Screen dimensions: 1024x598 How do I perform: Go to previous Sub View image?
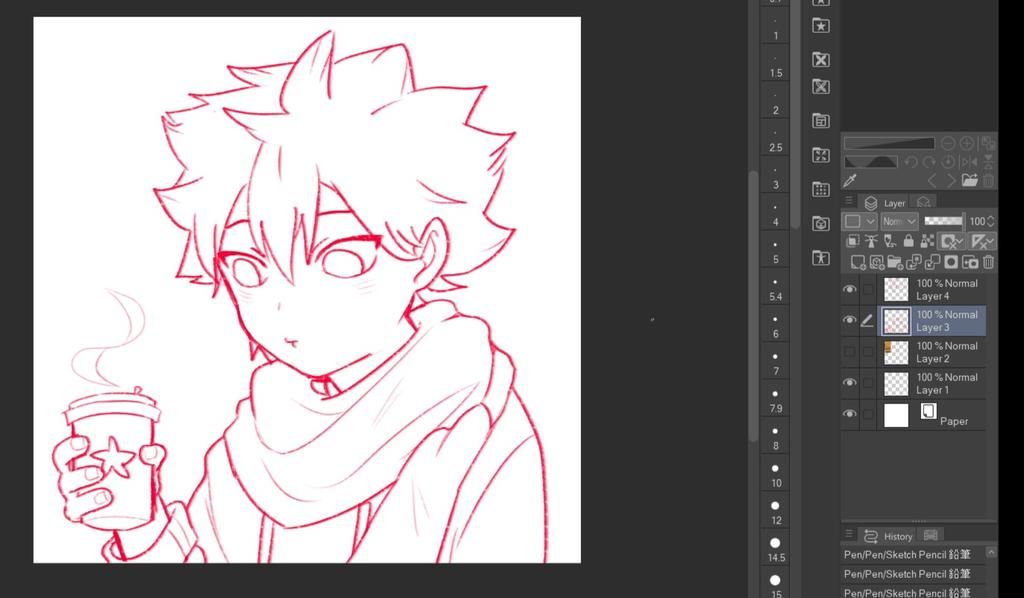click(x=932, y=180)
